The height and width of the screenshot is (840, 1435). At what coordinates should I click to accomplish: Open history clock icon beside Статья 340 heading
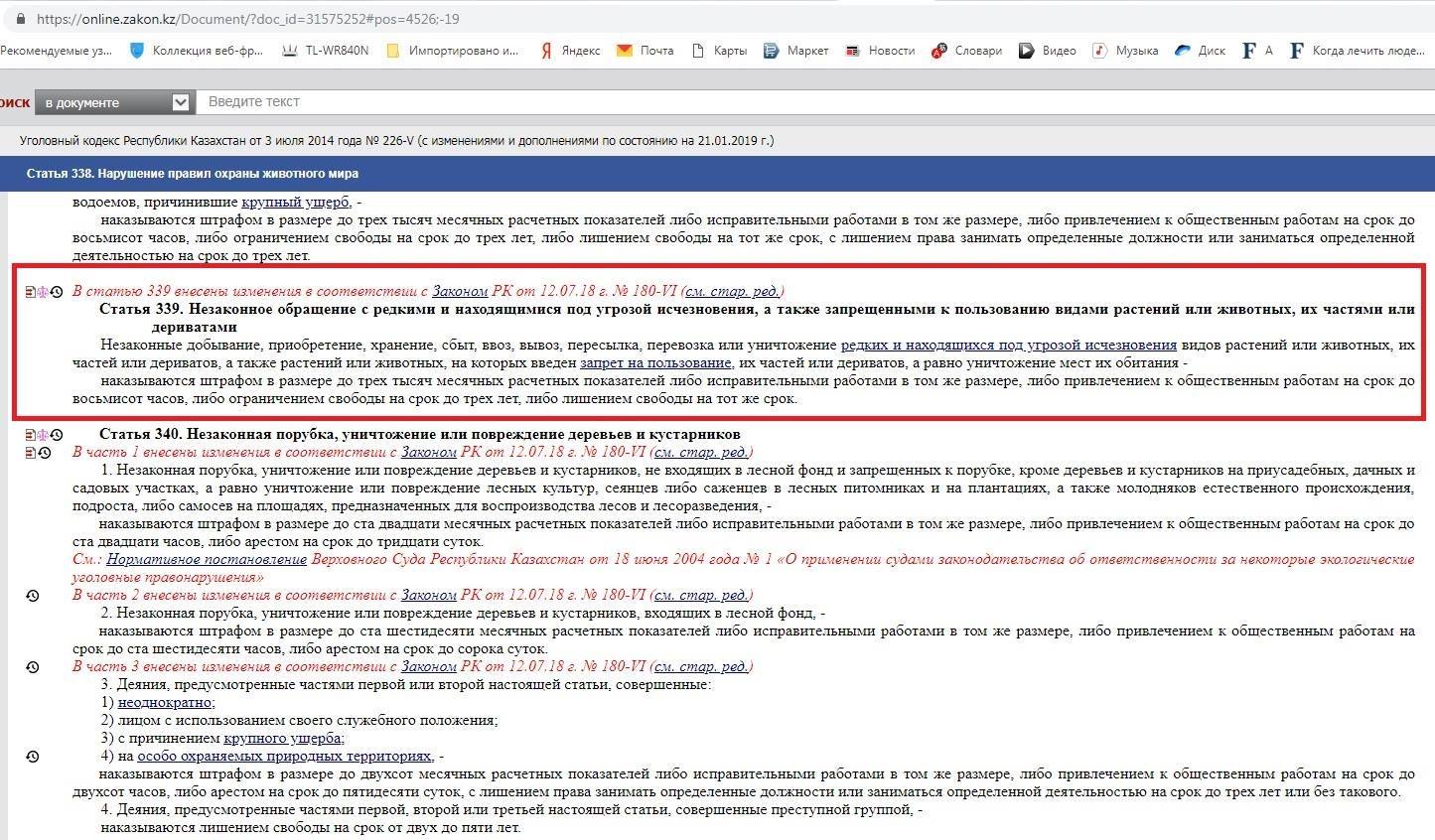(x=57, y=435)
